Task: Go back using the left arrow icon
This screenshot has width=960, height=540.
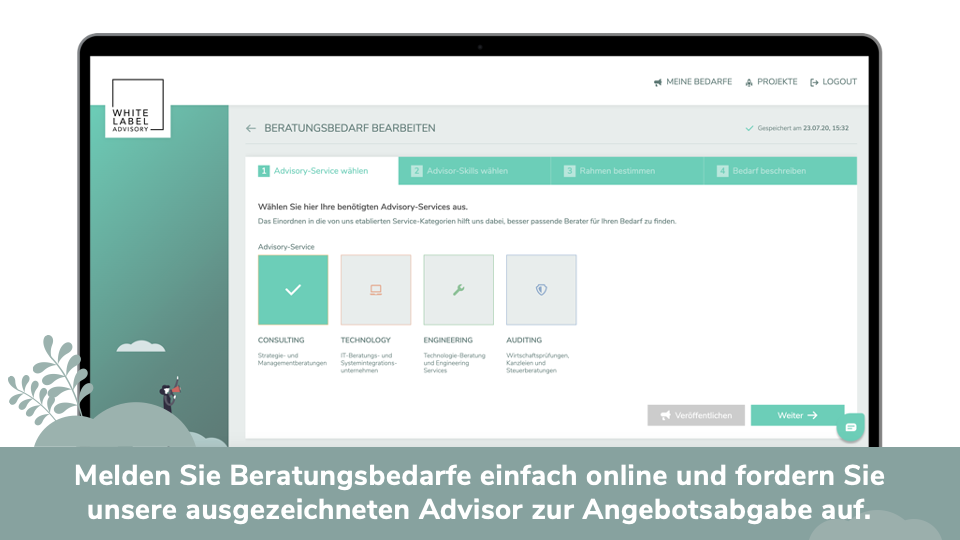Action: (251, 129)
